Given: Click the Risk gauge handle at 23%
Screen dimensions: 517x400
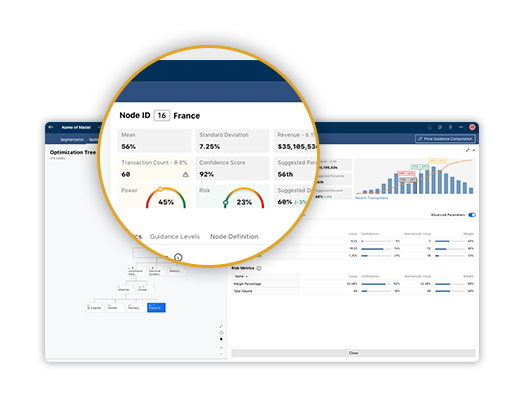Looking at the screenshot, I should (x=226, y=202).
